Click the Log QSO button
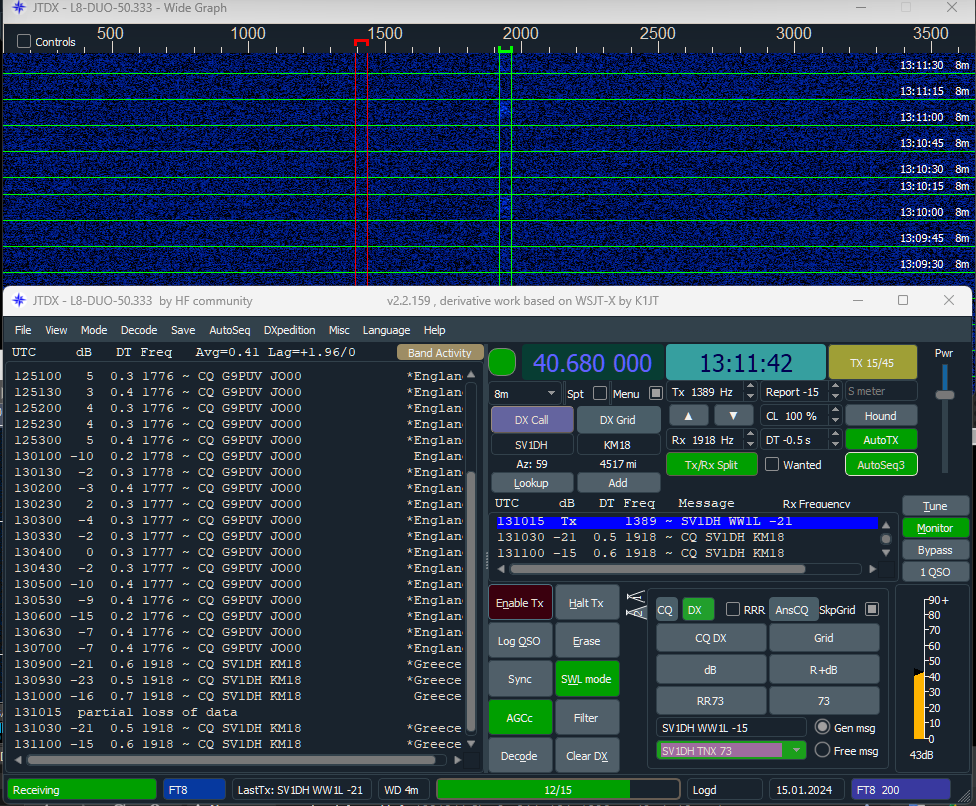The width and height of the screenshot is (976, 806). pyautogui.click(x=519, y=641)
